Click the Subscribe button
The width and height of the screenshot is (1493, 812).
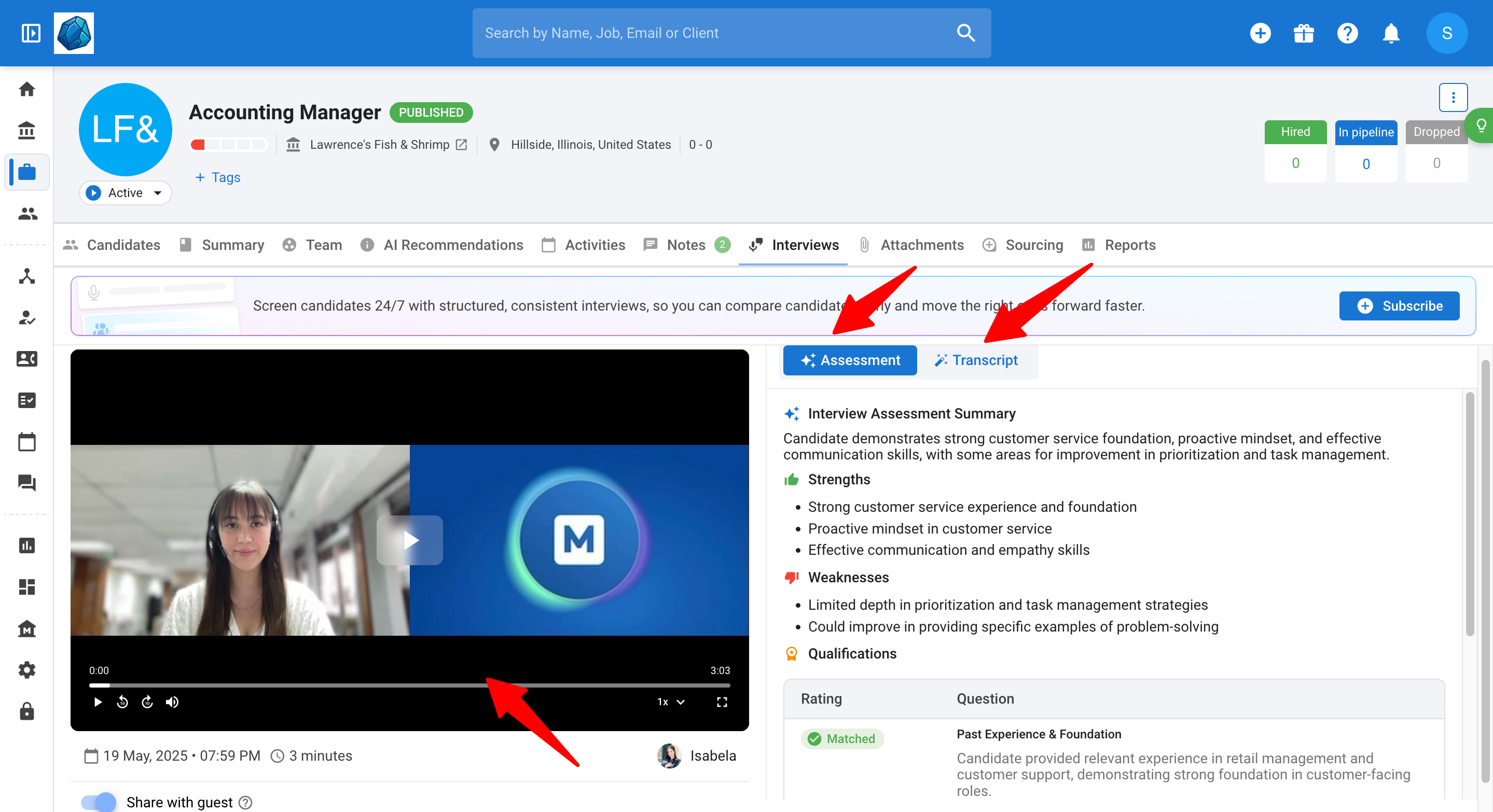point(1399,306)
